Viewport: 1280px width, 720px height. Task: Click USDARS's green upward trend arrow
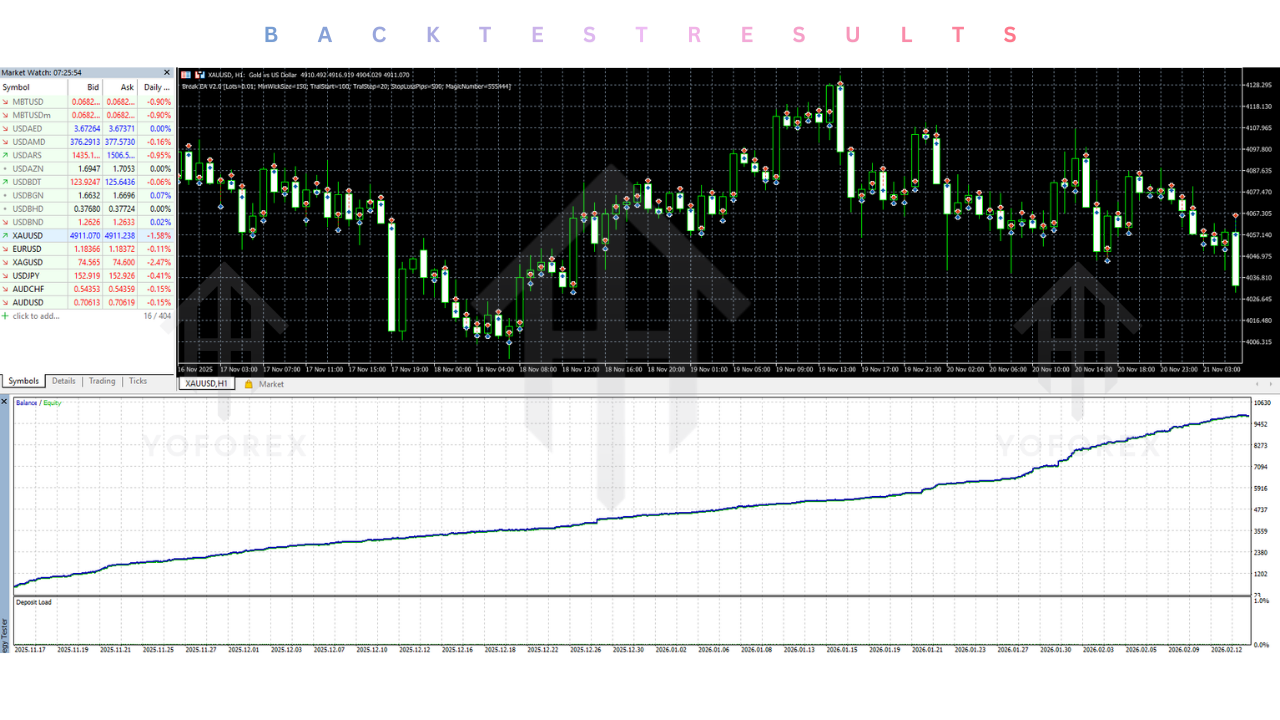pos(7,155)
